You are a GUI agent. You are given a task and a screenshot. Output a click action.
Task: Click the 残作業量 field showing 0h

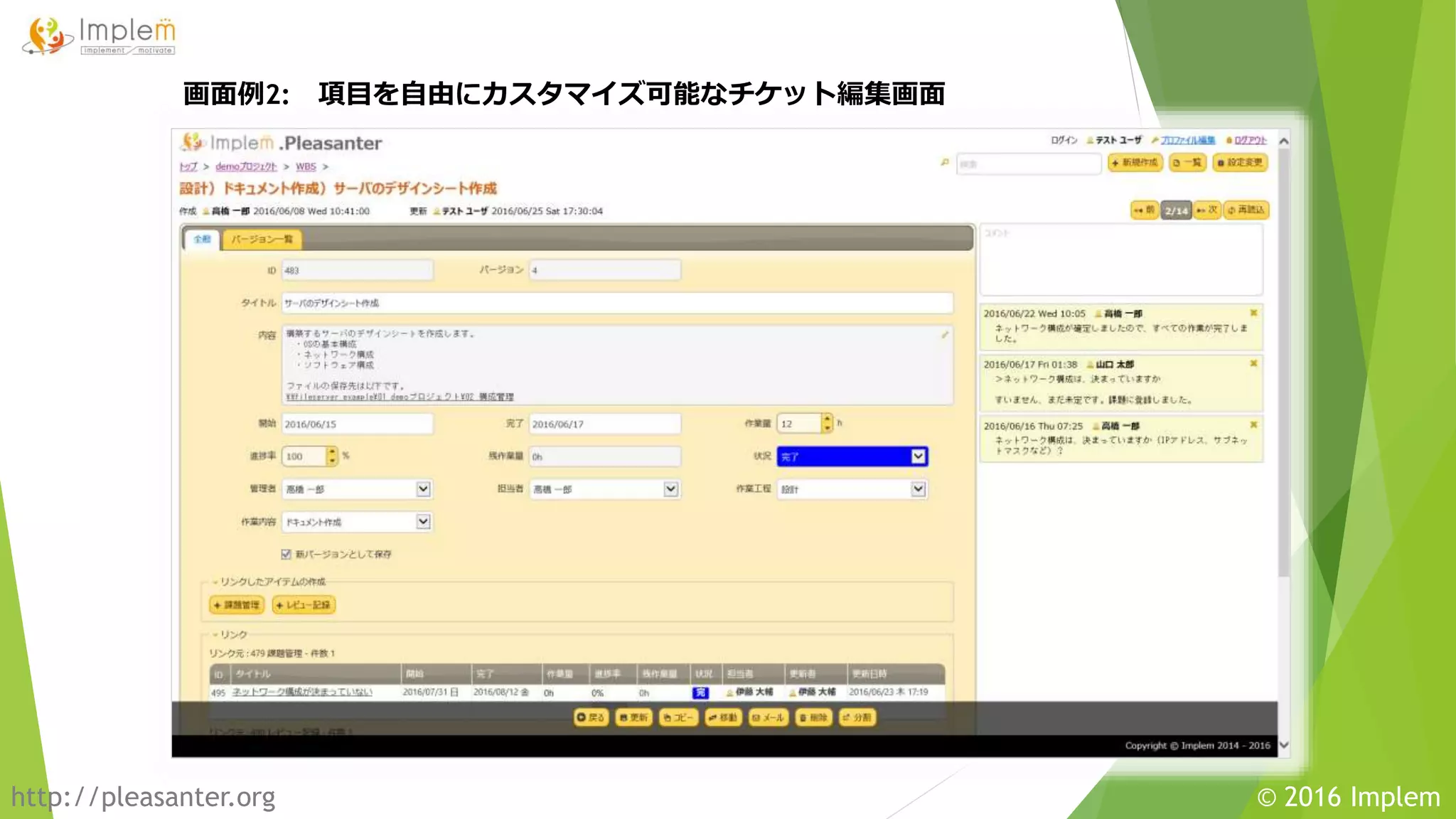coord(605,456)
